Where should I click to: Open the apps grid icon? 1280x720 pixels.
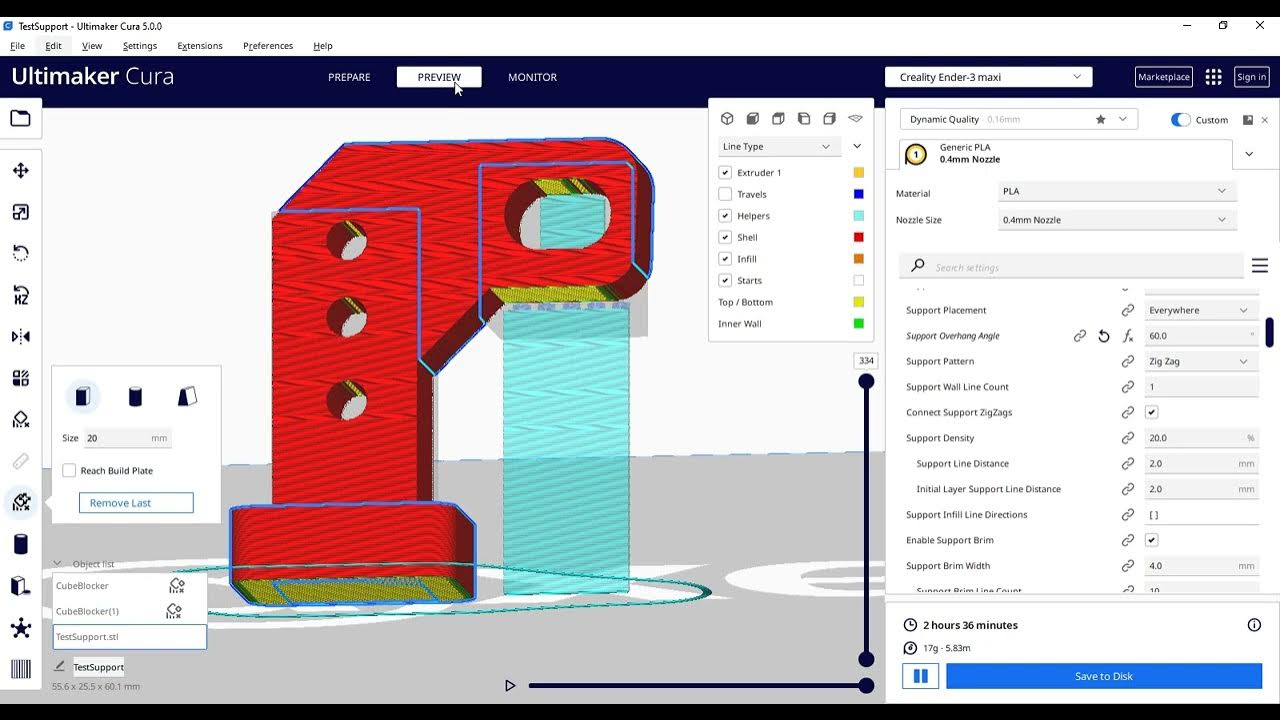tap(1213, 77)
